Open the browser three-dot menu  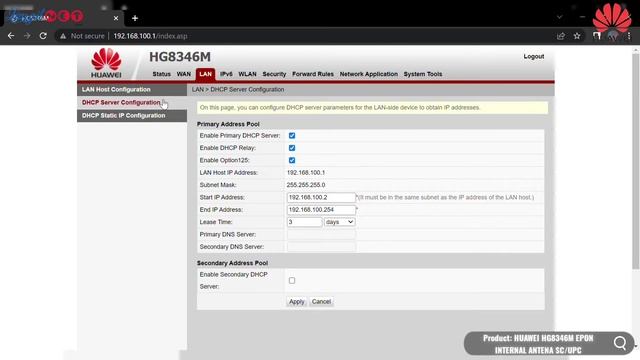(x=629, y=36)
